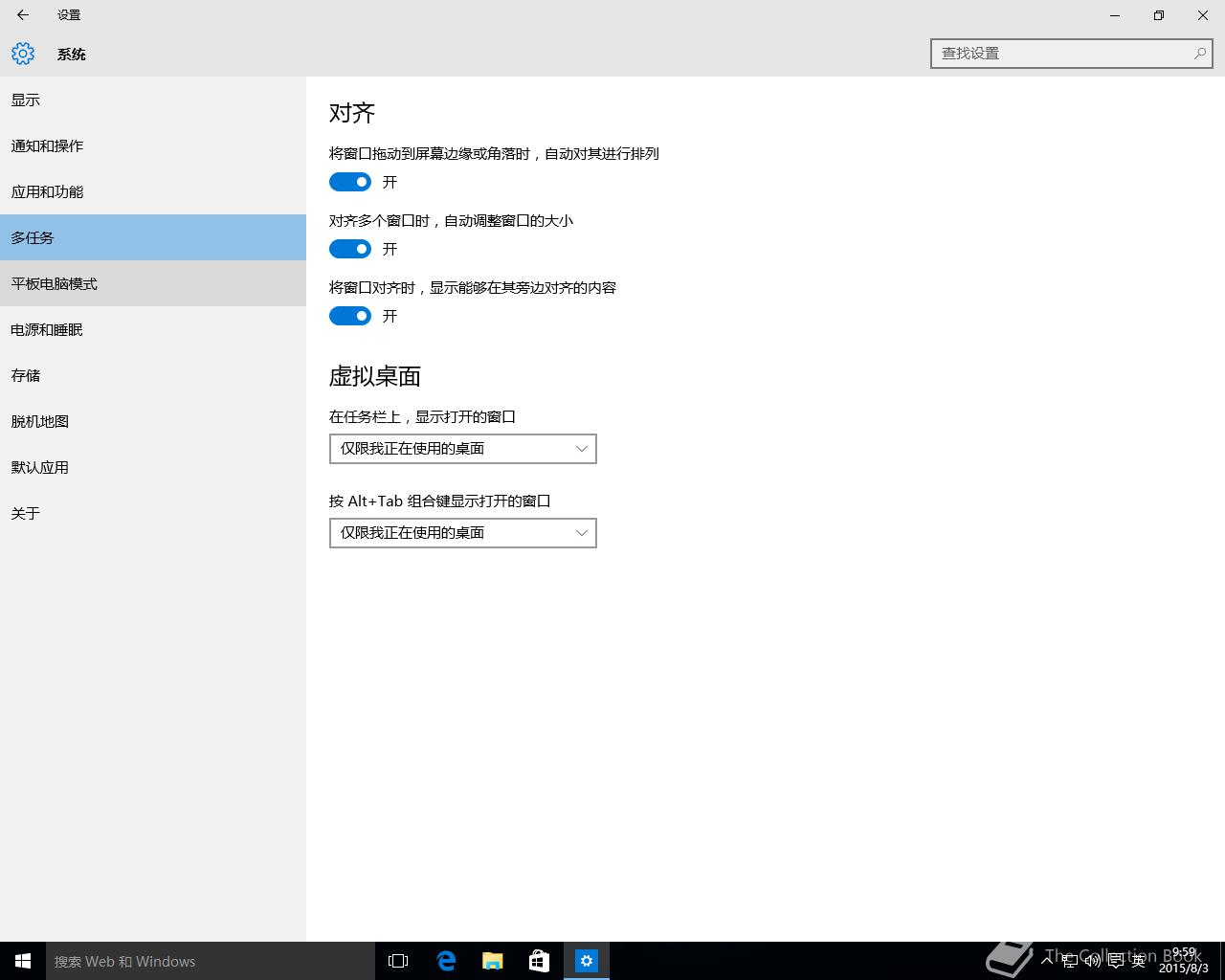Click the Settings app taskbar icon
Screen dimensions: 1225x980
click(x=587, y=961)
